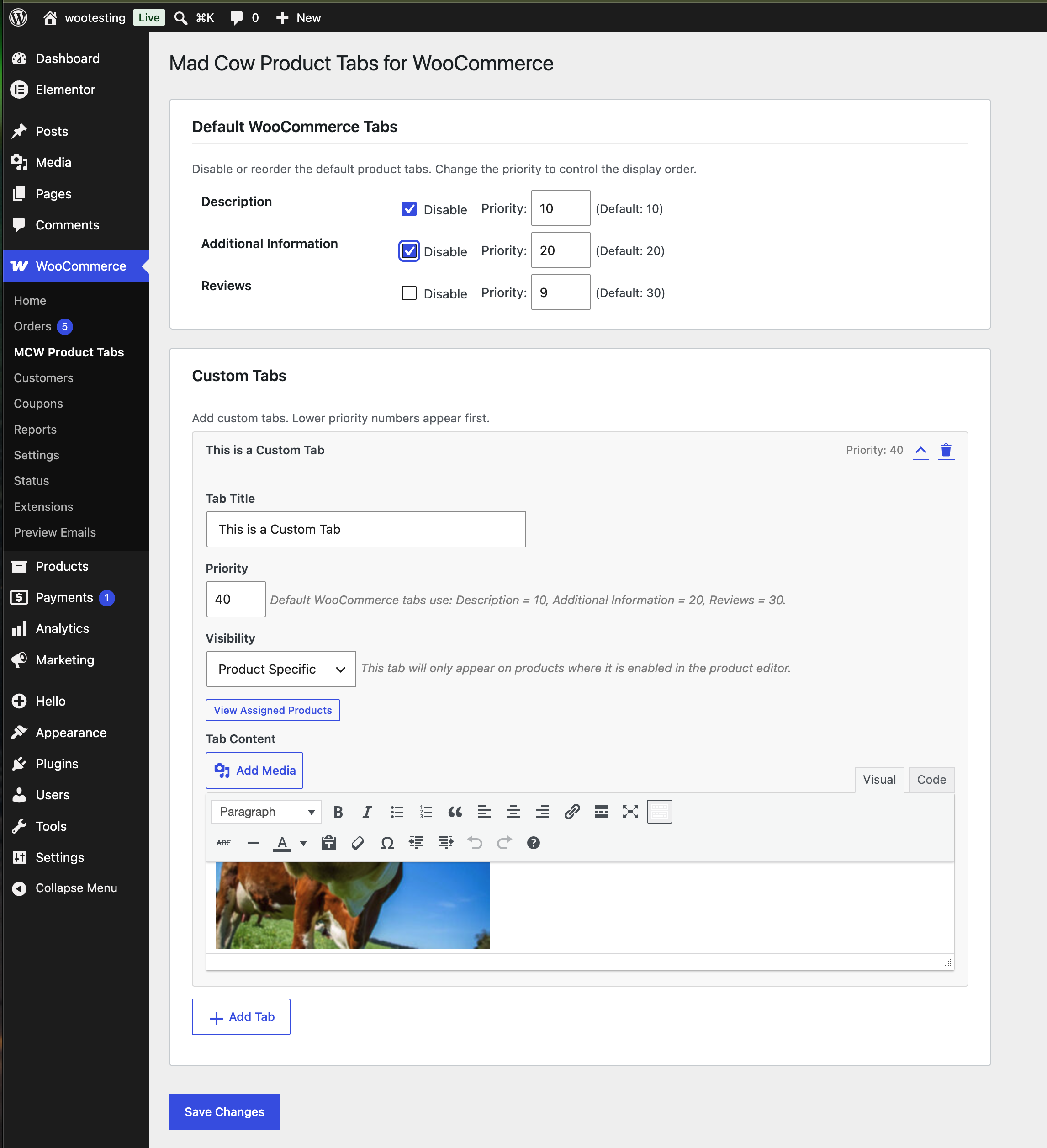Viewport: 1047px width, 1148px height.
Task: Click the Tab Title input field
Action: coord(366,530)
